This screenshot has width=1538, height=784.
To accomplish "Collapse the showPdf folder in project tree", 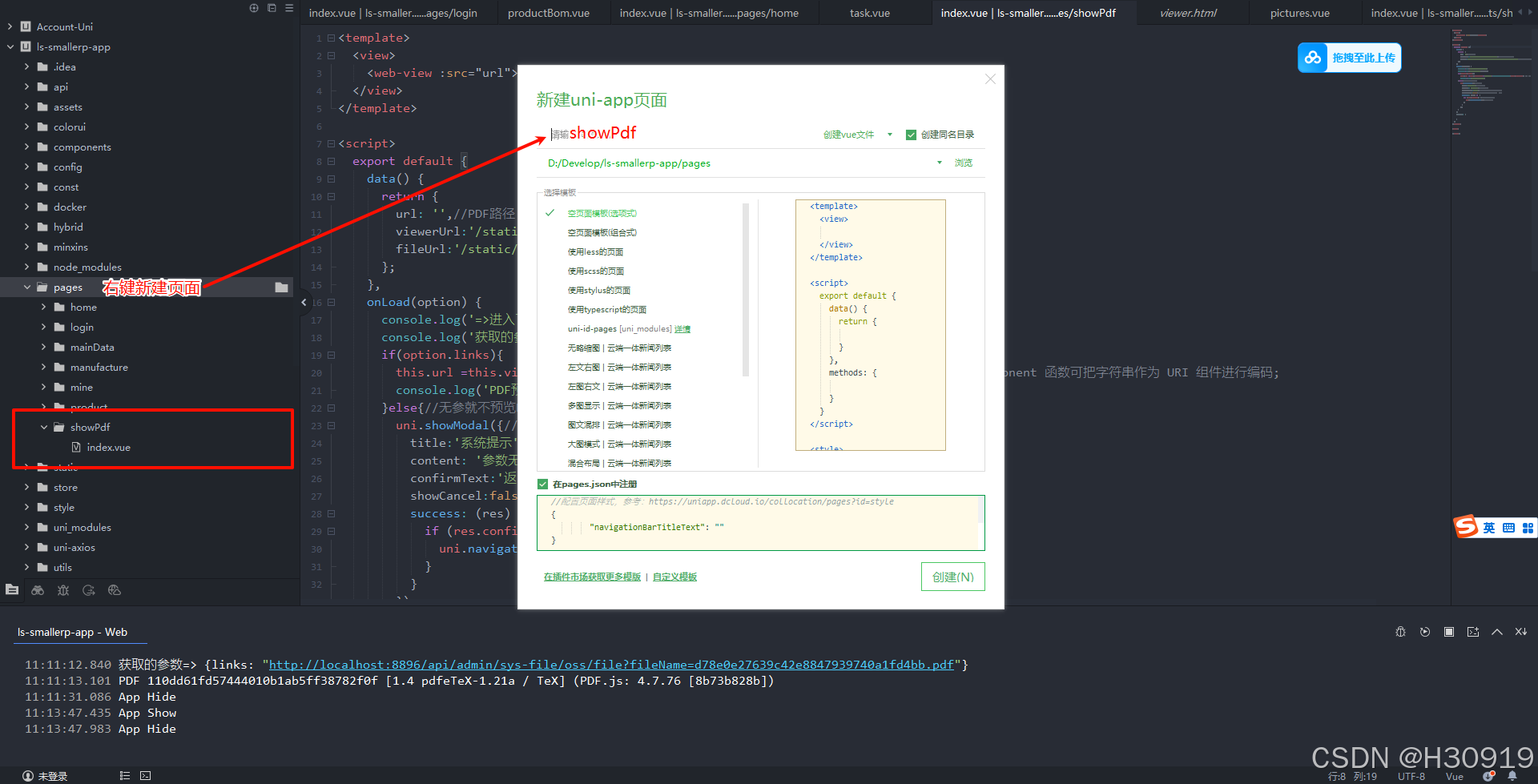I will click(x=45, y=427).
